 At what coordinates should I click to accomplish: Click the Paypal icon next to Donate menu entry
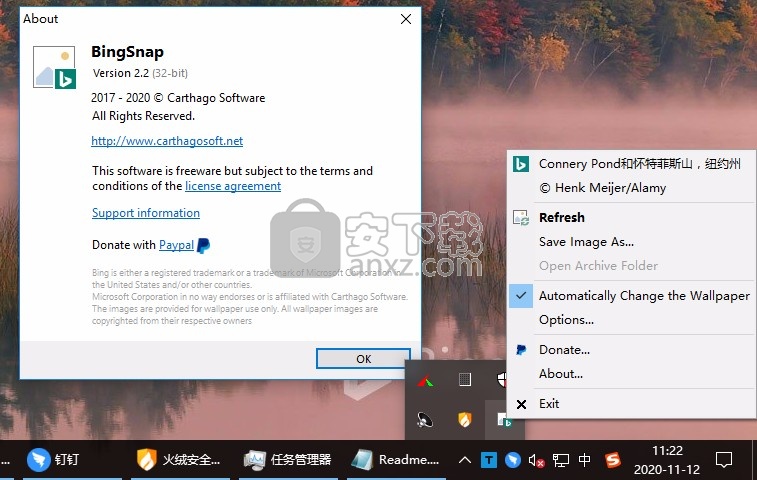coord(520,350)
